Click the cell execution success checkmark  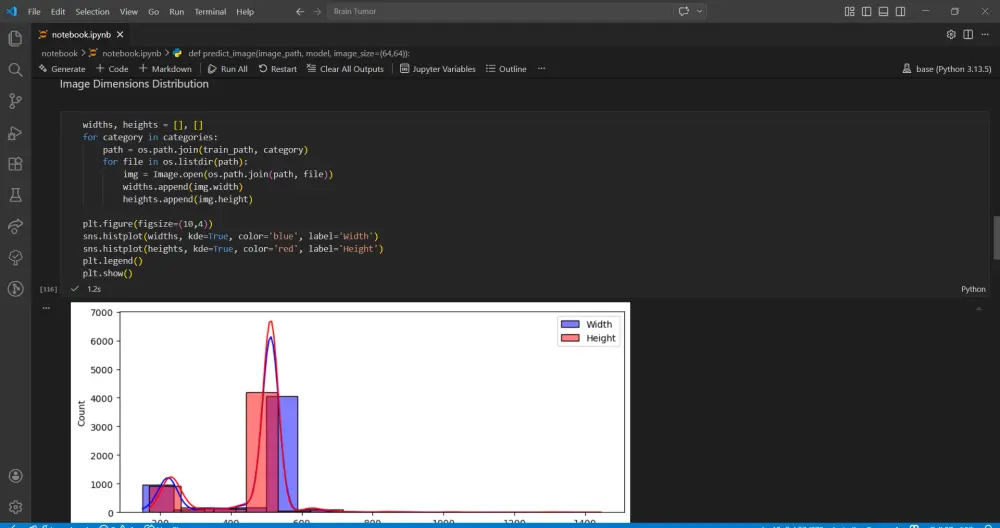(75, 289)
